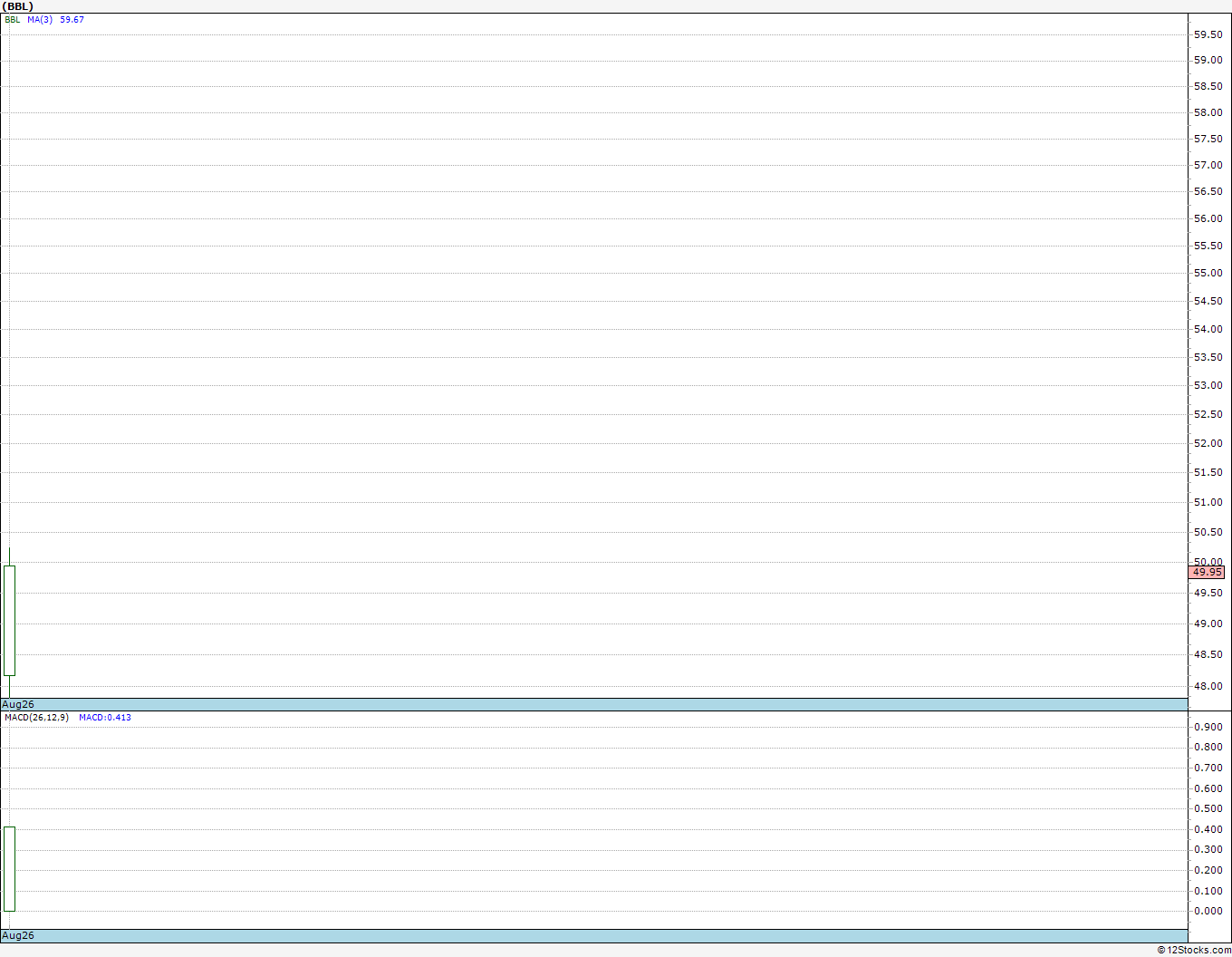Click the green MACD histogram bar
The width and height of the screenshot is (1232, 957).
9,868
